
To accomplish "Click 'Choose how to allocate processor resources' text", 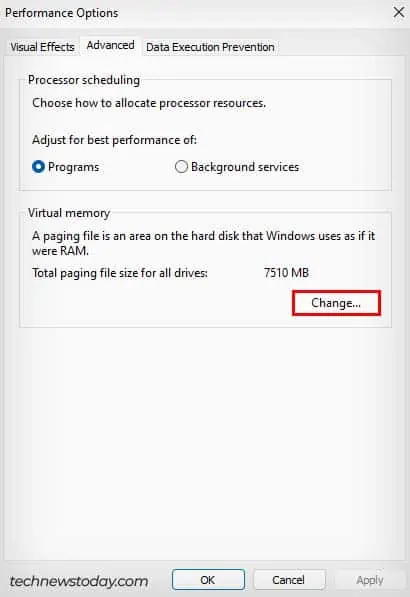I will 149,103.
